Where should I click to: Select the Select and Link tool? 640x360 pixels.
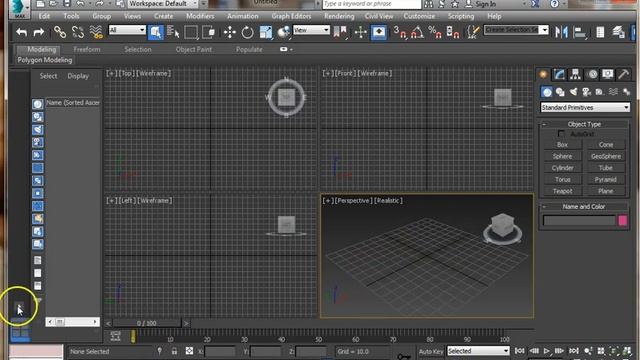click(x=60, y=32)
